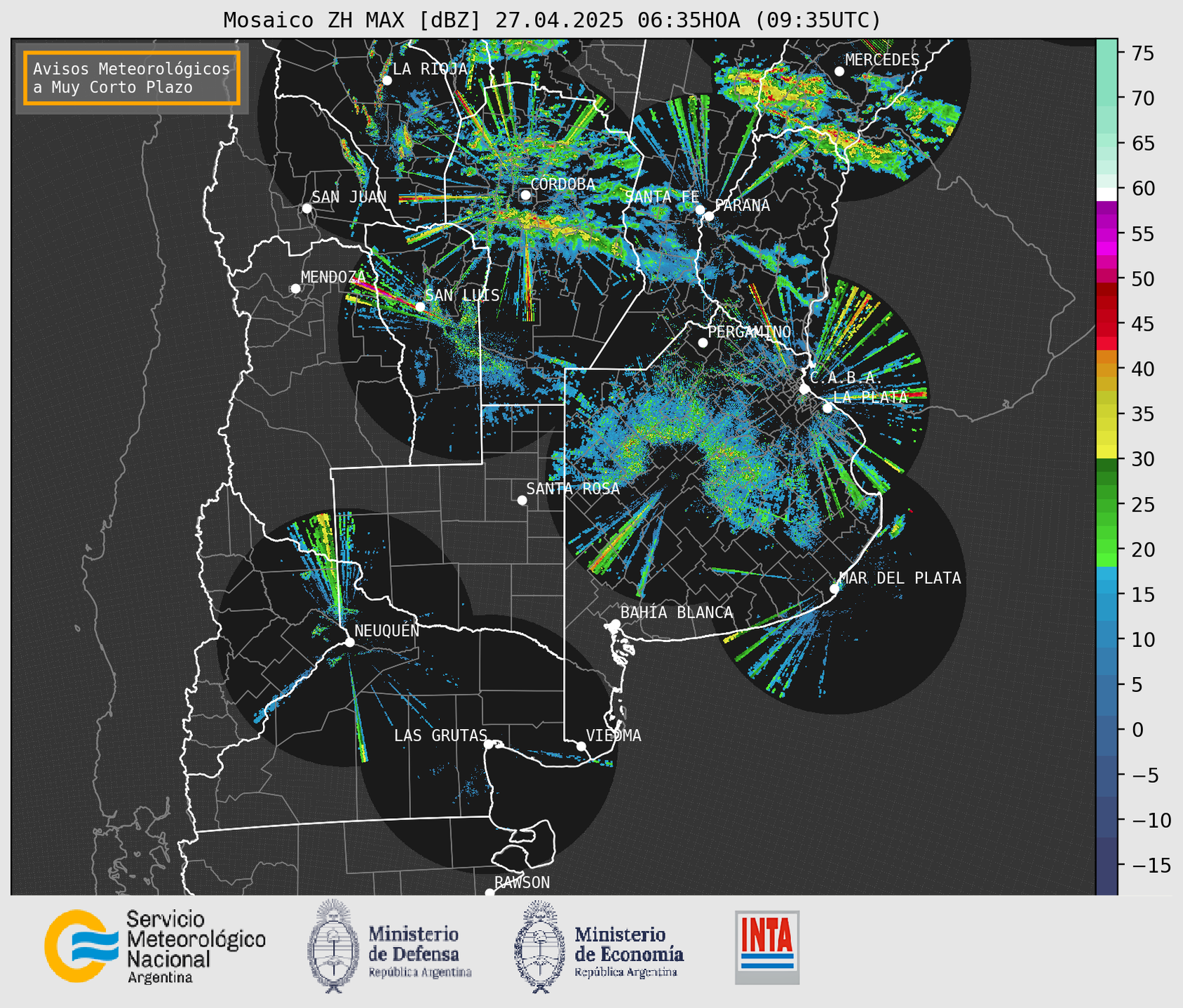Click the VIEDMA city marker dot
Screen dimensions: 1183x1008
(x=581, y=746)
